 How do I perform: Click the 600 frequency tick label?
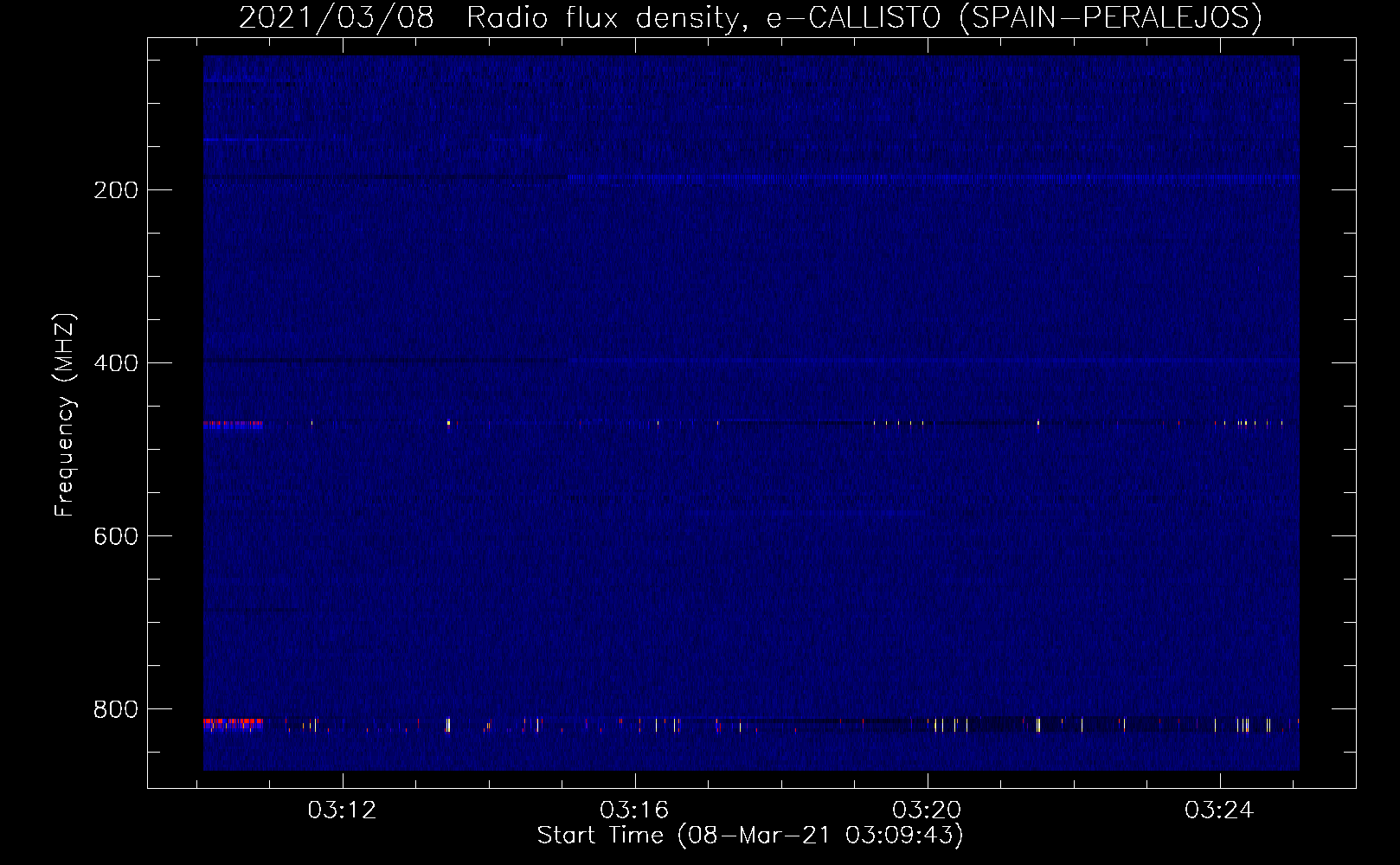116,536
